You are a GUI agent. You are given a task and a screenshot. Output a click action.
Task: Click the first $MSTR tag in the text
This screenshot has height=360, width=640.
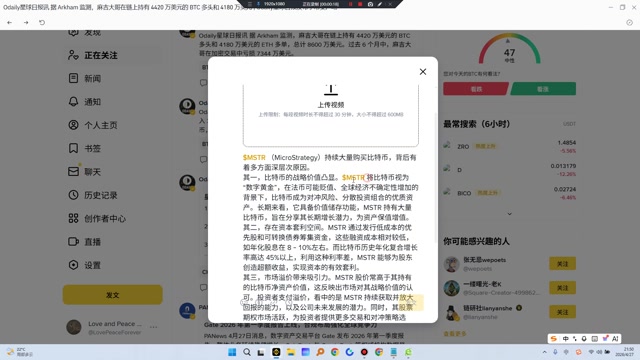tap(254, 158)
